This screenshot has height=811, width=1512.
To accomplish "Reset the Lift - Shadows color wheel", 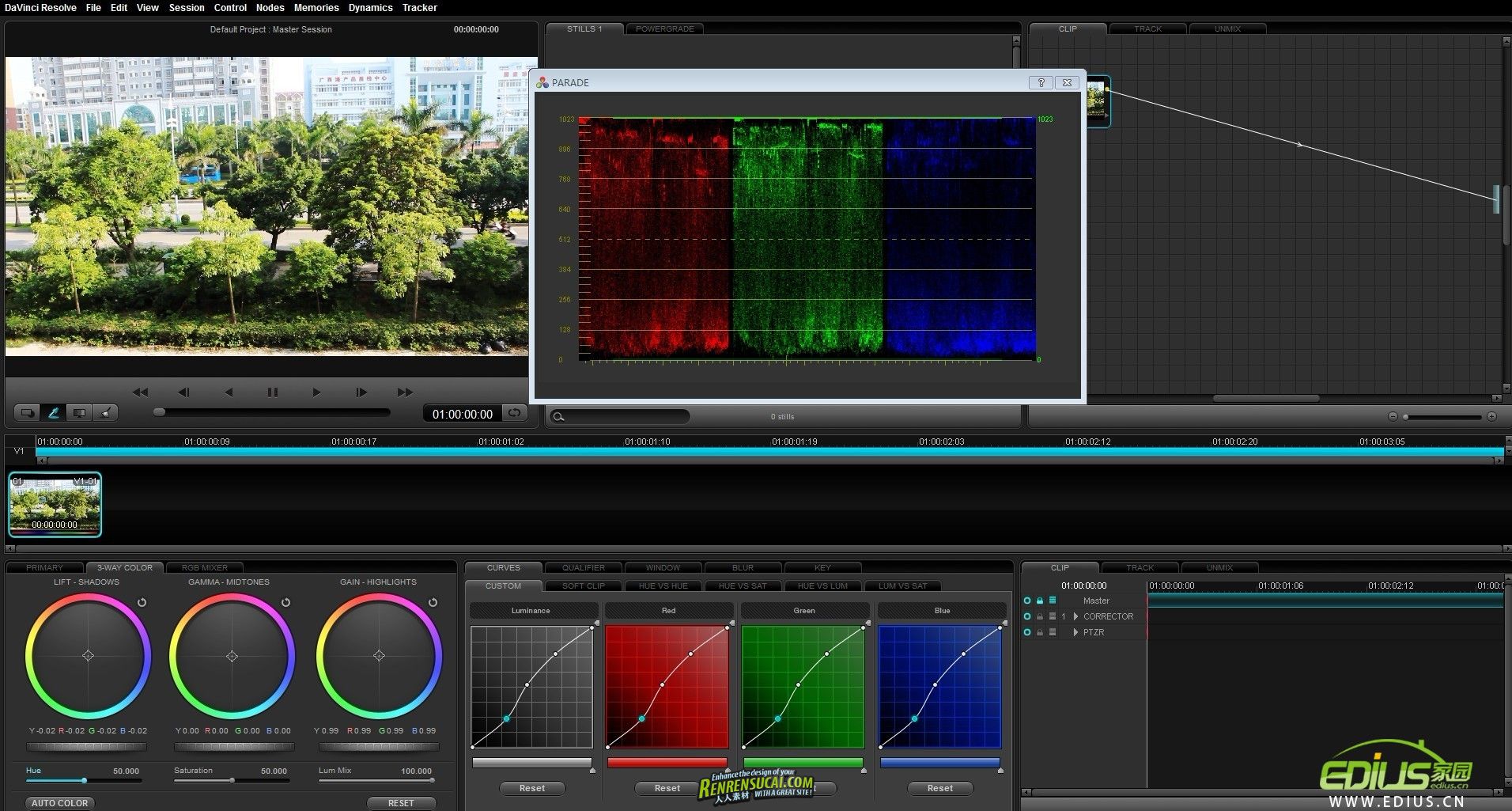I will pyautogui.click(x=142, y=603).
